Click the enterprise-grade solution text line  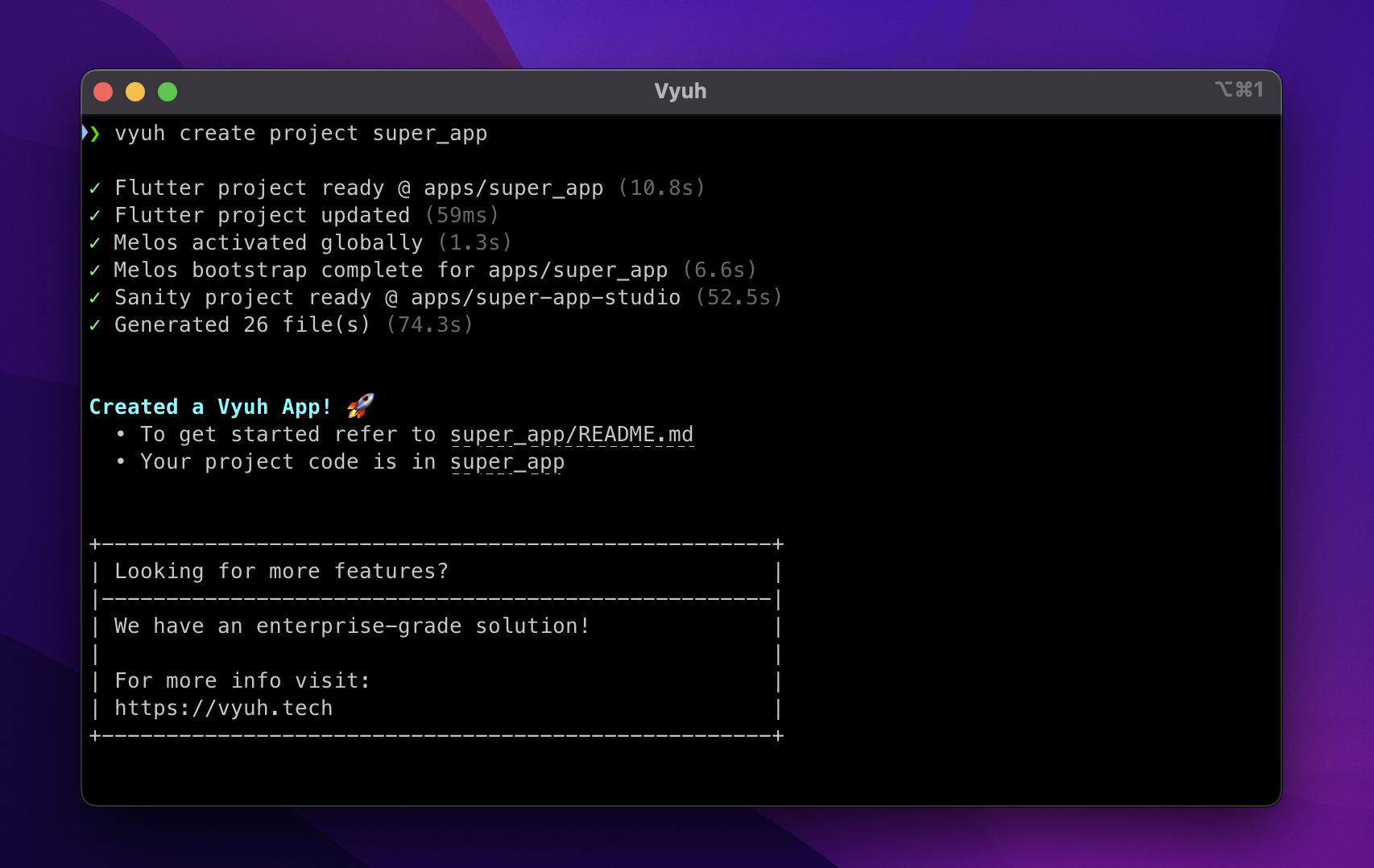(351, 626)
